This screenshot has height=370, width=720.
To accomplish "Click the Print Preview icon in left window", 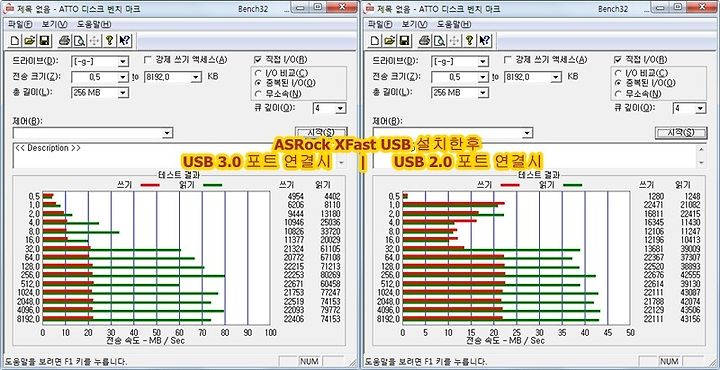I will click(x=79, y=41).
